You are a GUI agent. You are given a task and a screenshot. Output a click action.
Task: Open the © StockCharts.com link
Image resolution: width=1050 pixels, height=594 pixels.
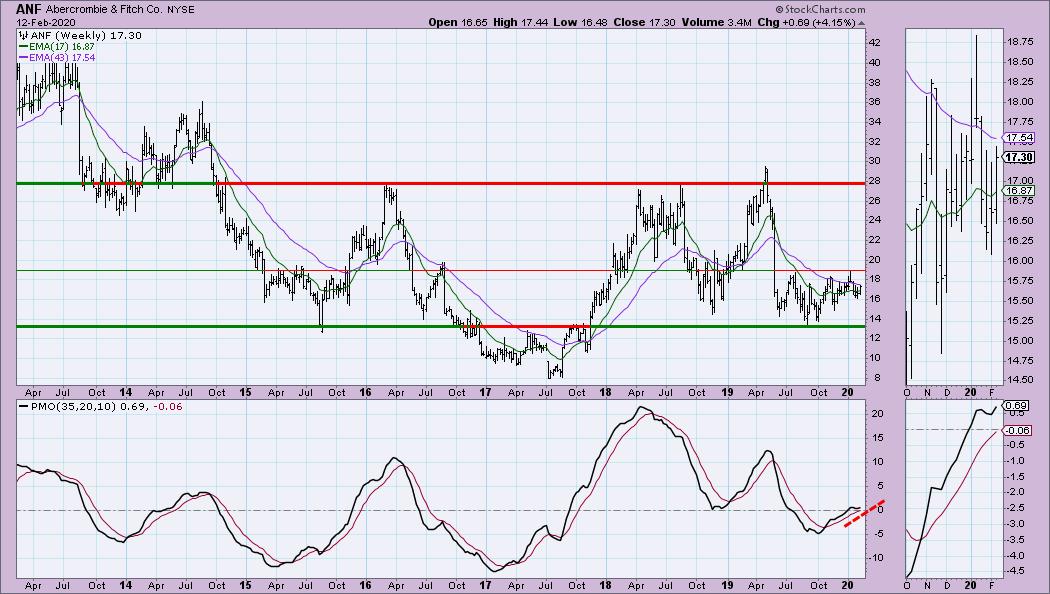pyautogui.click(x=820, y=9)
